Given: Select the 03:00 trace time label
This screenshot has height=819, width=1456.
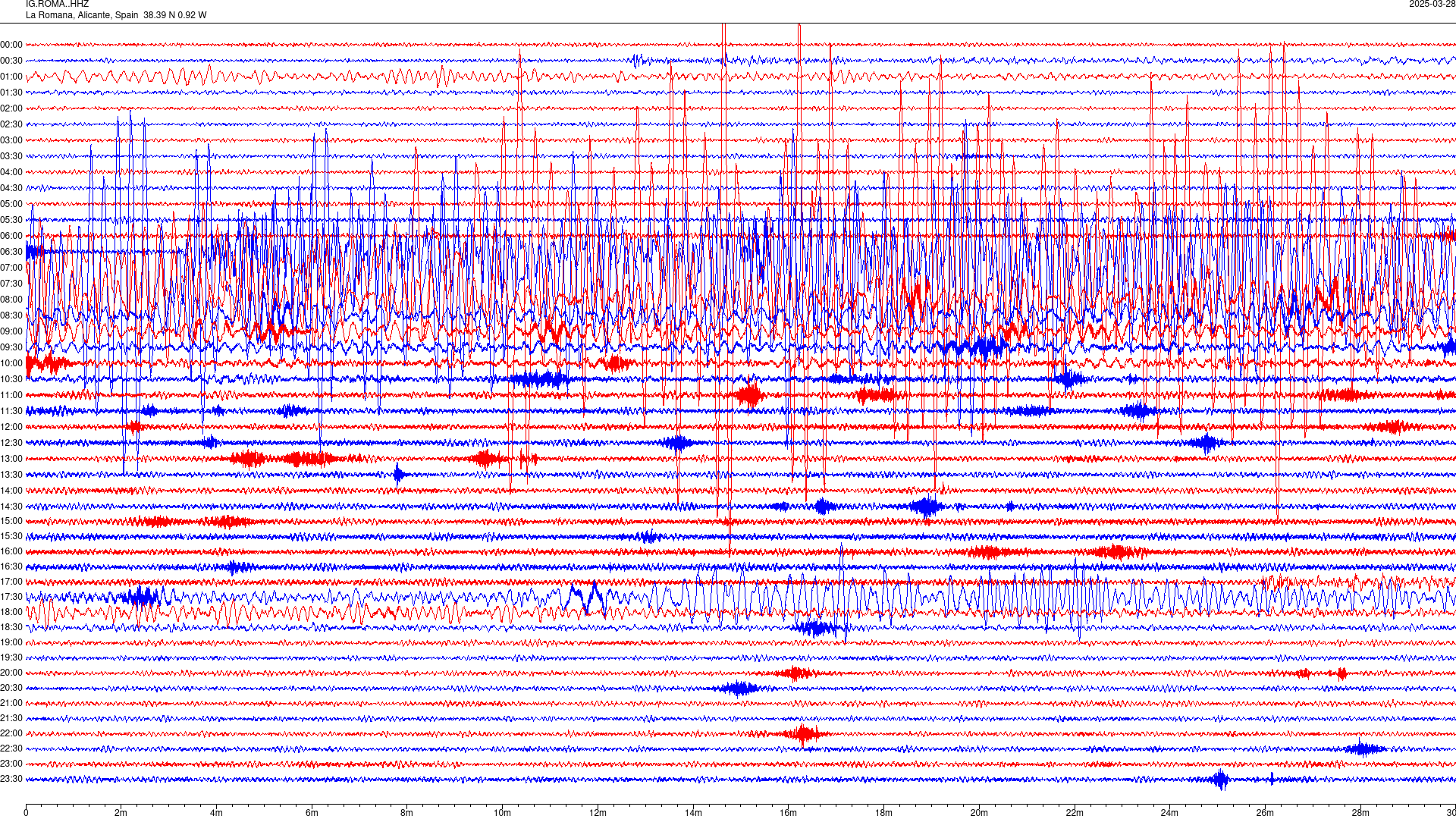Looking at the screenshot, I should click(x=11, y=140).
